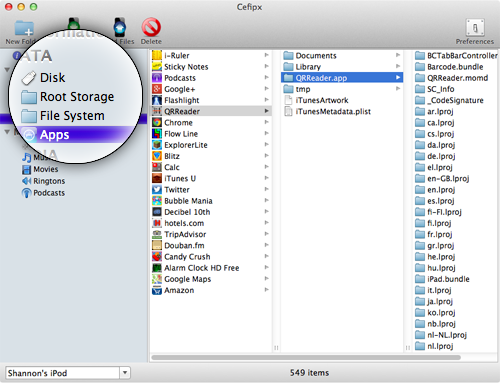Viewport: 500px width, 383px height.
Task: Click the Flashlight app icon
Action: click(157, 100)
